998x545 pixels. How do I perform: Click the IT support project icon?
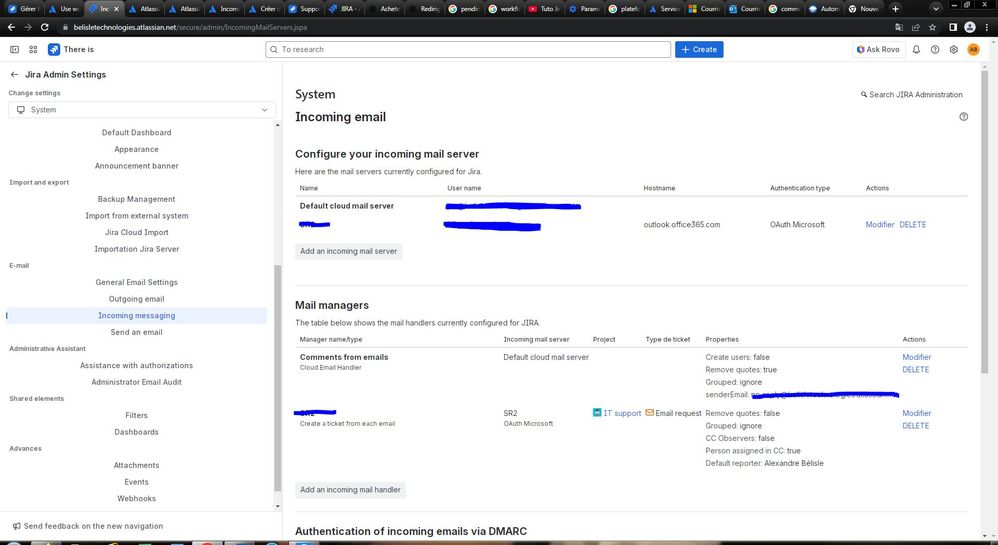[596, 413]
